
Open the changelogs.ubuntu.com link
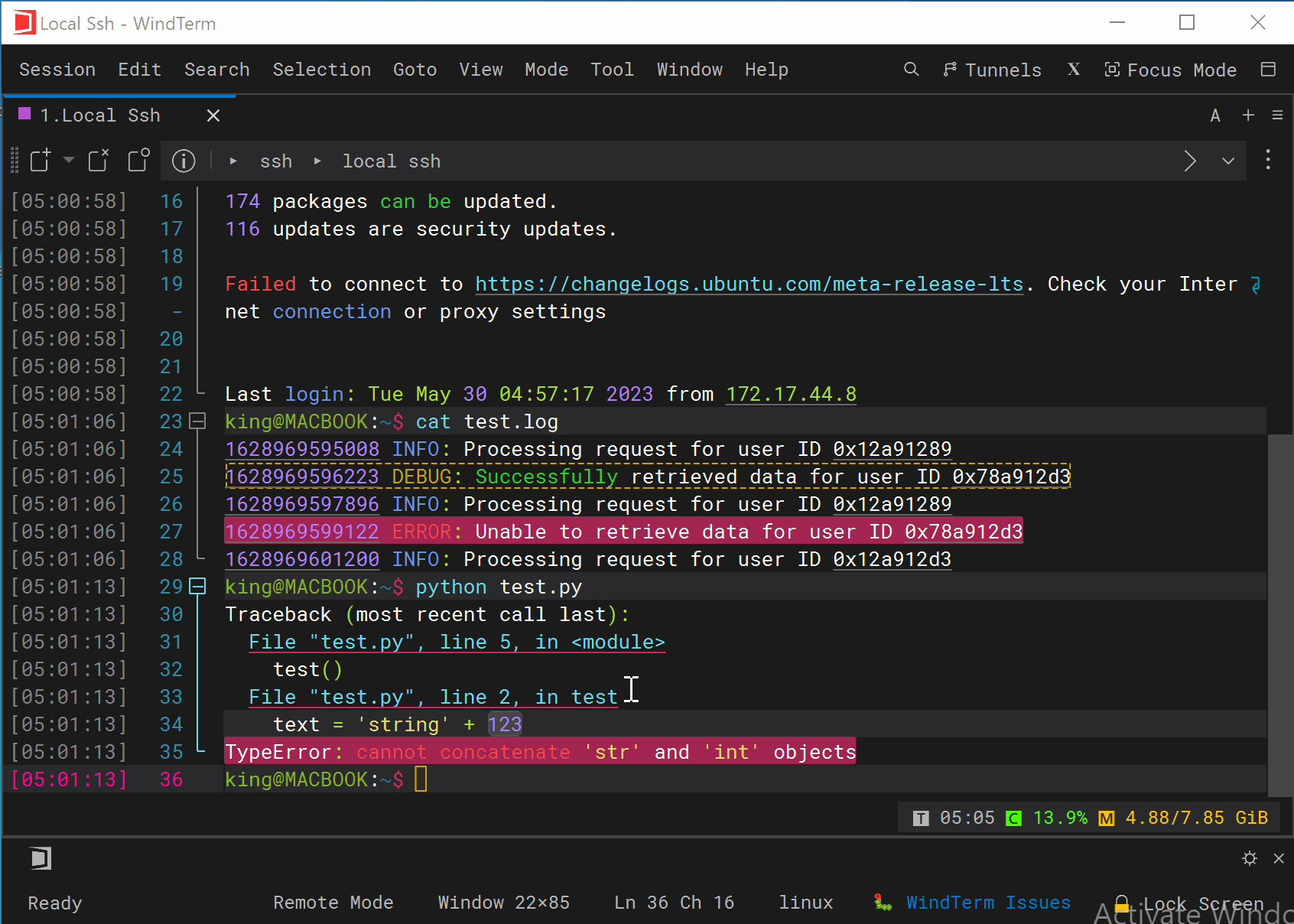point(749,285)
